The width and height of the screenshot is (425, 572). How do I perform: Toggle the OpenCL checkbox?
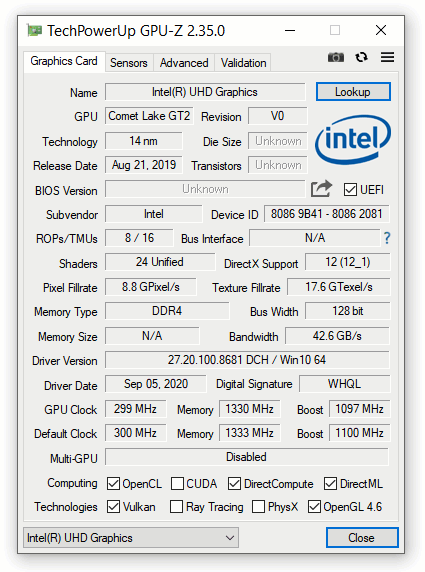[113, 484]
